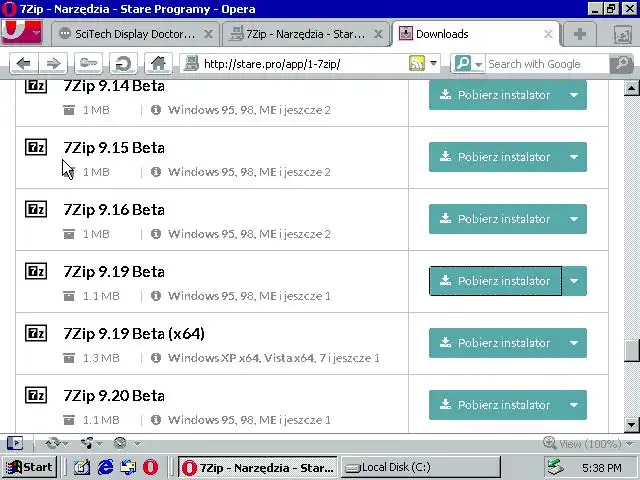Viewport: 640px width, 480px height.
Task: Click the title 7Zip 9.14 Beta
Action: (114, 86)
